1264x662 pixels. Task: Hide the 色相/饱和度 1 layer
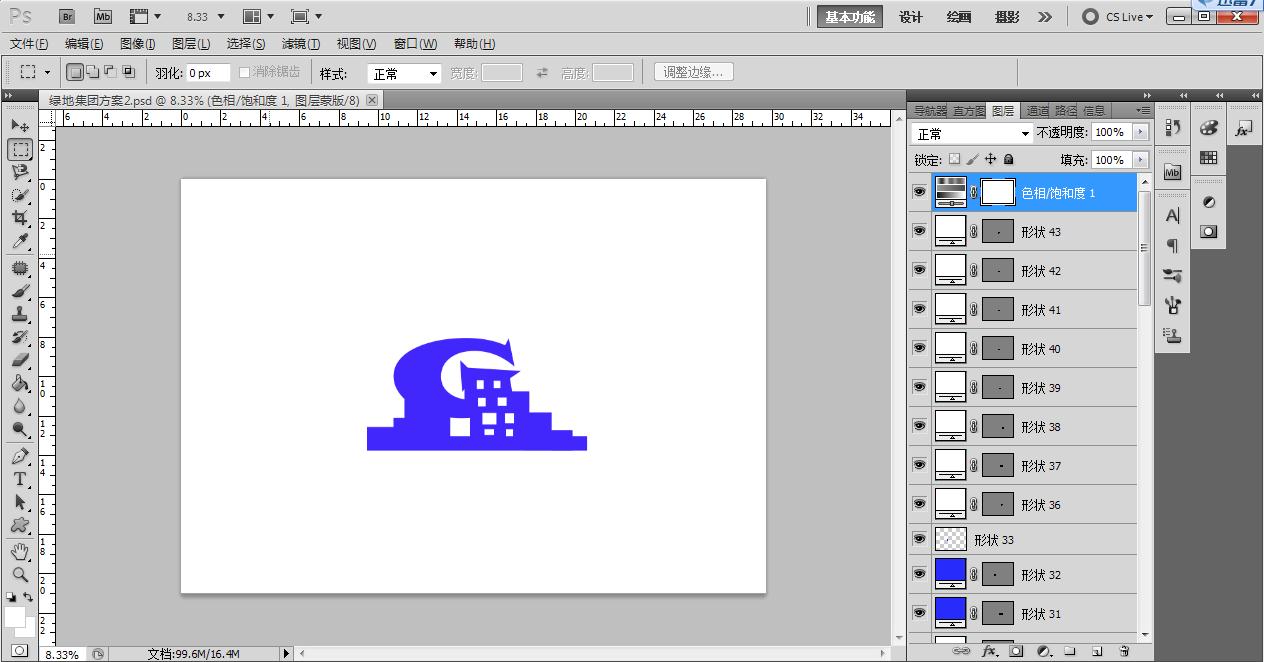click(x=919, y=192)
